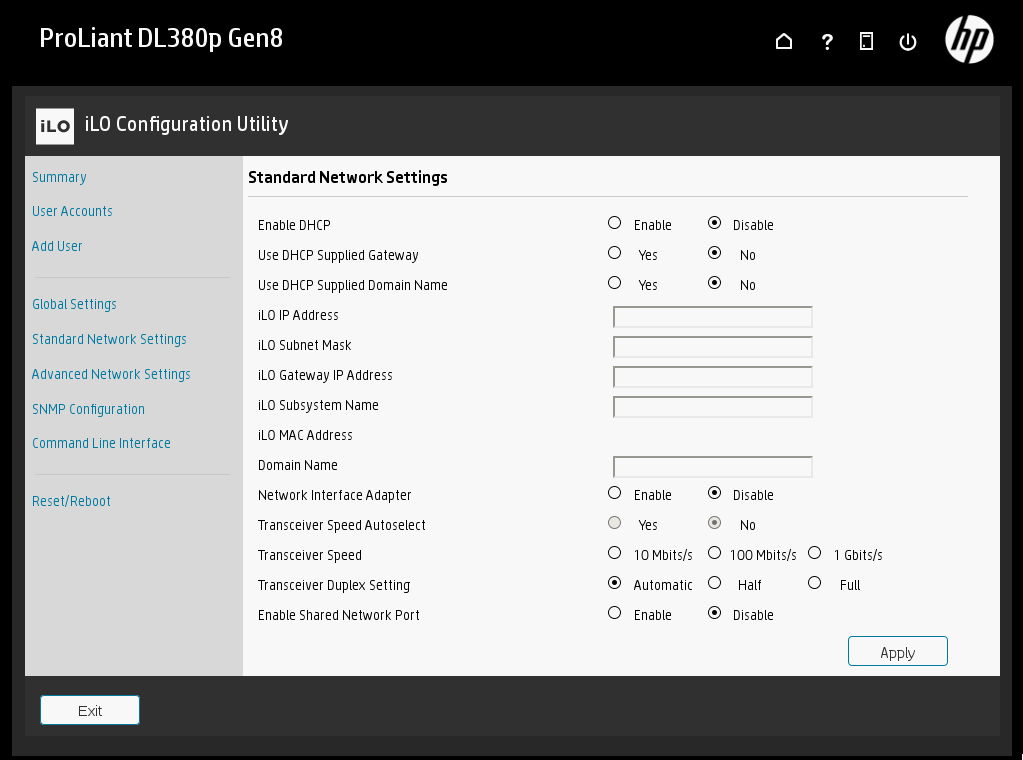Open Command Line Interface settings
This screenshot has width=1023, height=760.
(x=102, y=444)
